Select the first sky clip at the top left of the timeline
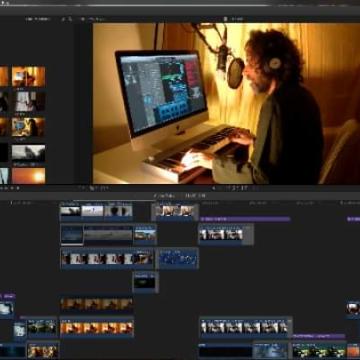This screenshot has width=360, height=360. click(x=70, y=211)
